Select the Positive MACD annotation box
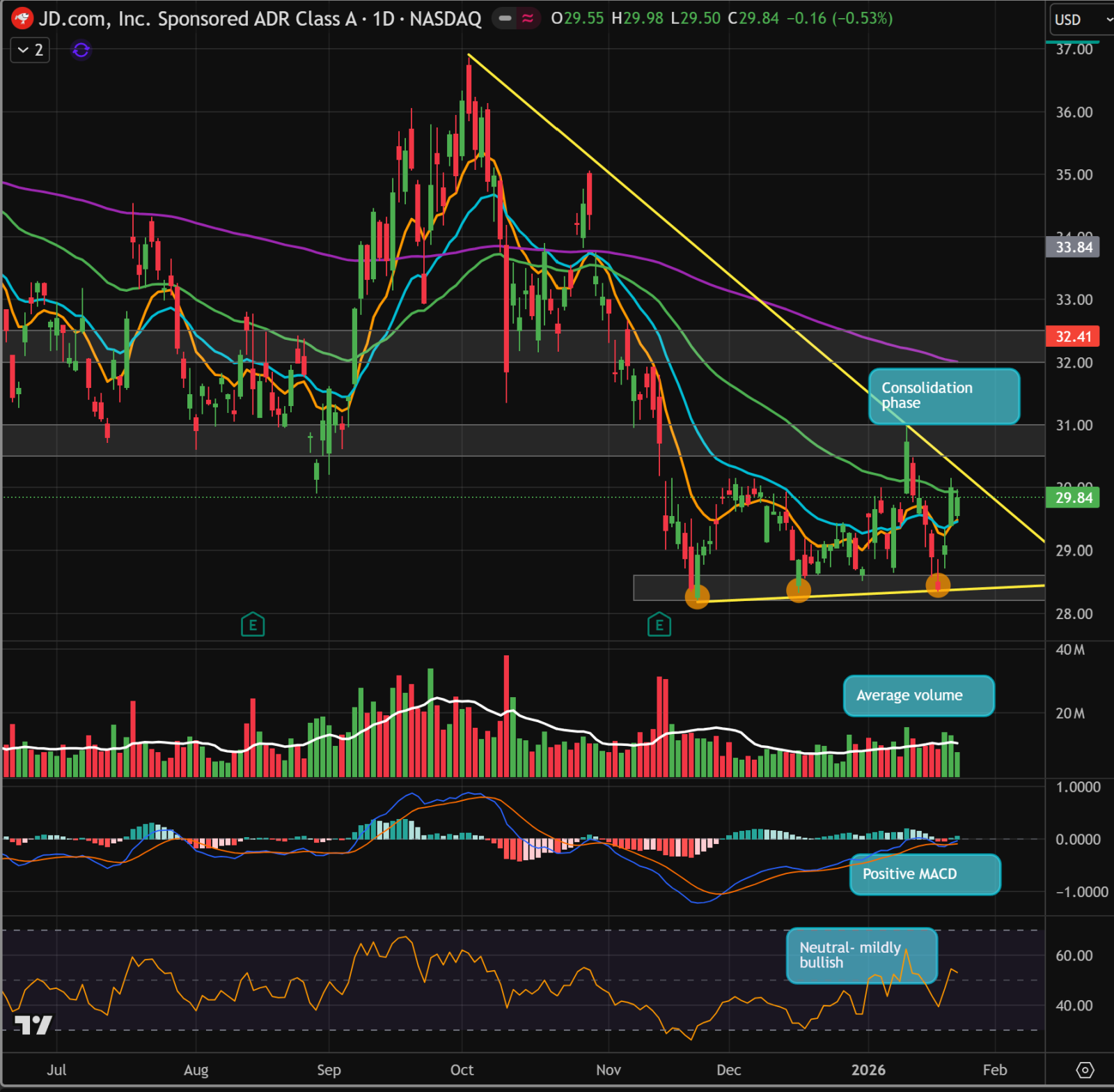Image resolution: width=1114 pixels, height=1092 pixels. pos(925,874)
